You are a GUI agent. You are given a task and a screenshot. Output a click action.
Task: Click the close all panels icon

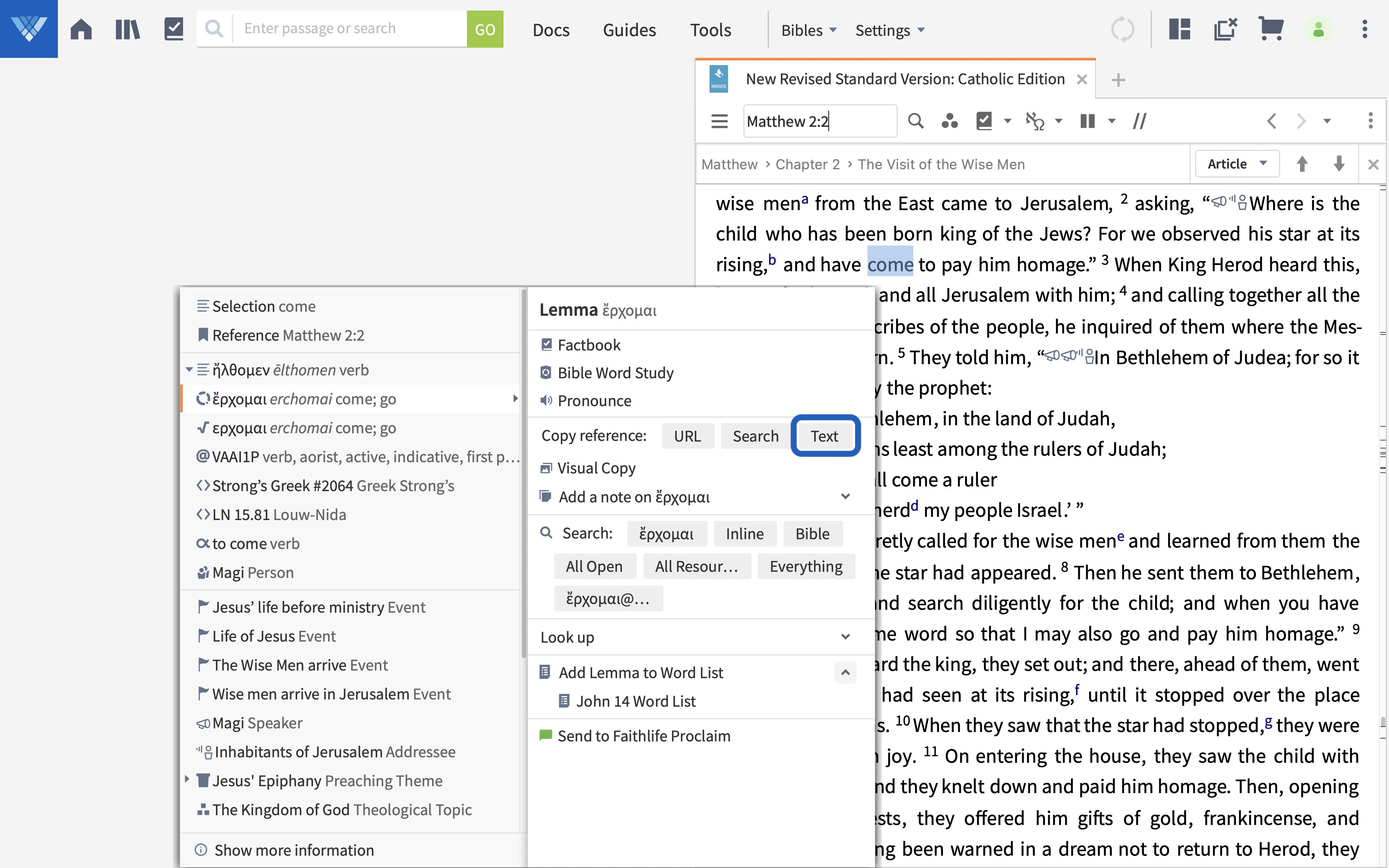pyautogui.click(x=1225, y=29)
